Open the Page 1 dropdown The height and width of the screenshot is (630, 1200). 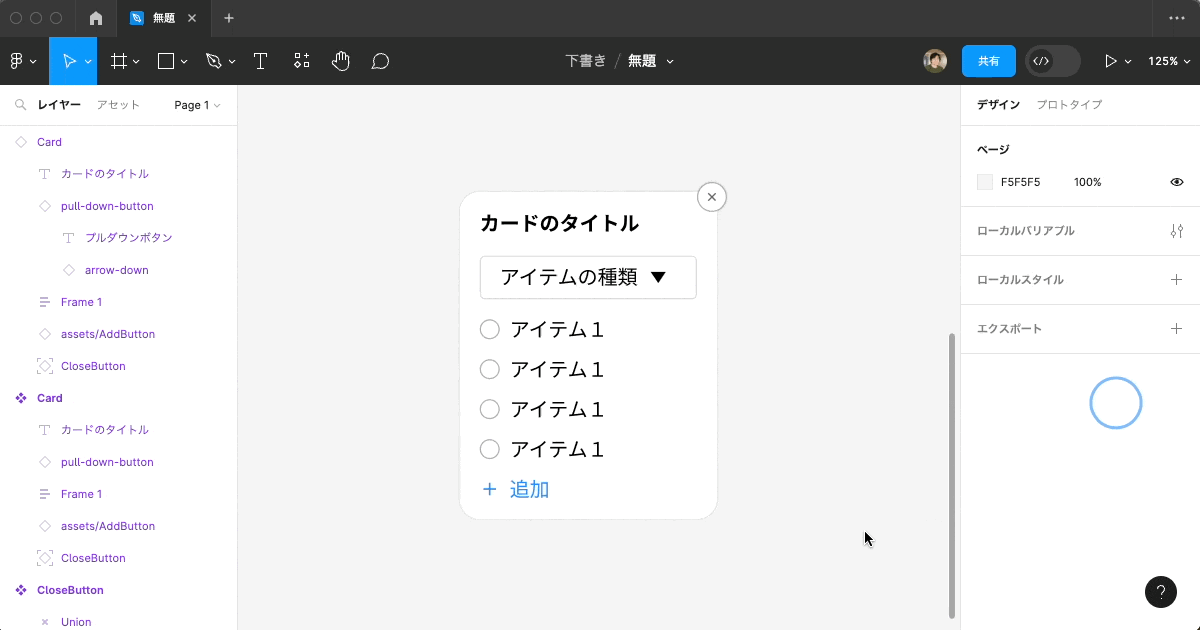coord(197,105)
